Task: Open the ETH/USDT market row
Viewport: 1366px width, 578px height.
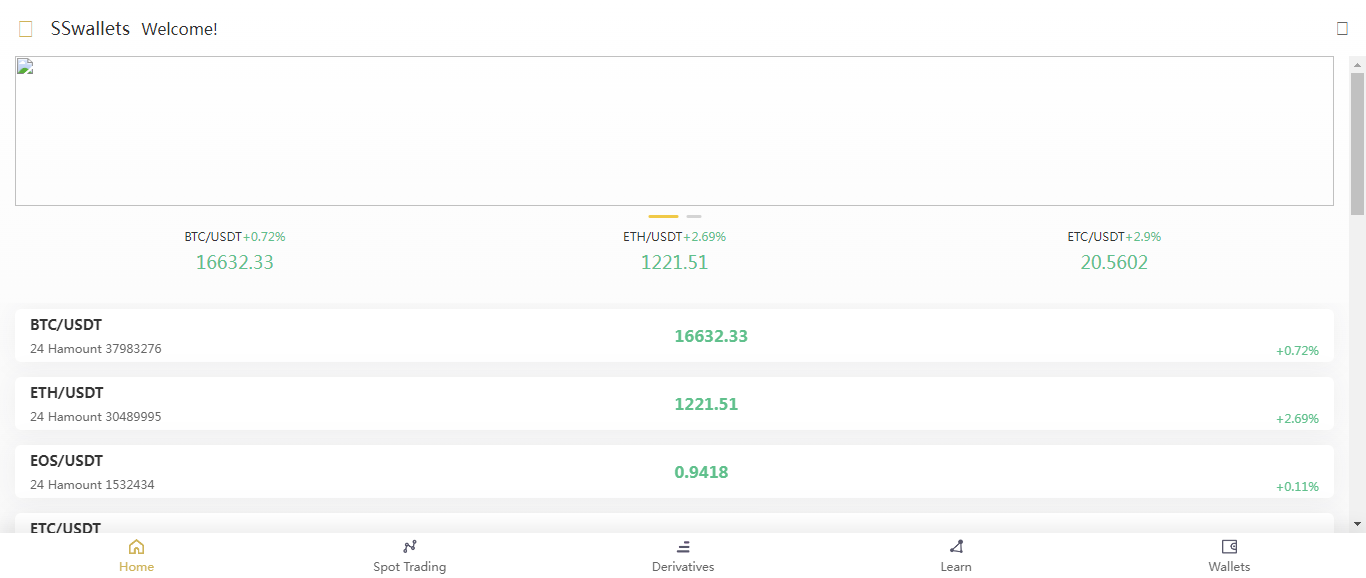Action: tap(674, 404)
